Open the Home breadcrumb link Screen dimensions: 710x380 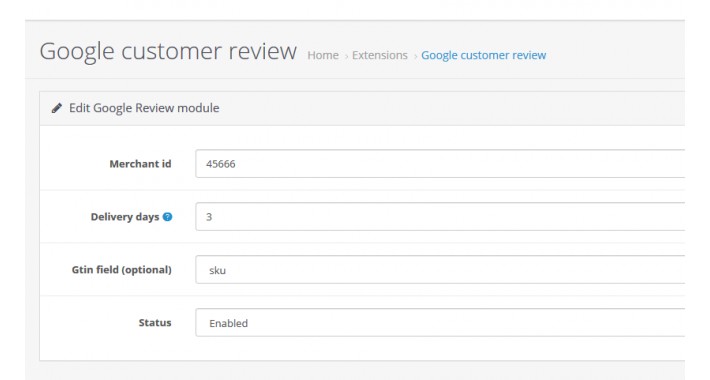(x=323, y=55)
